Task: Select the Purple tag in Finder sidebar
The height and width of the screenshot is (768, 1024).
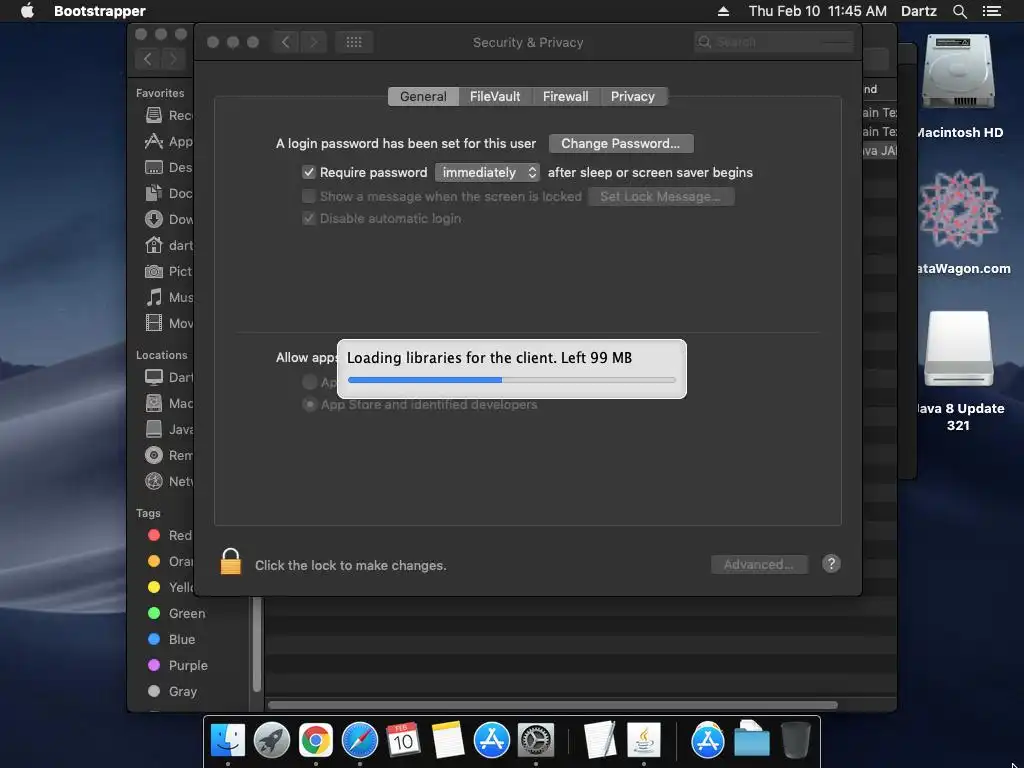Action: point(178,665)
